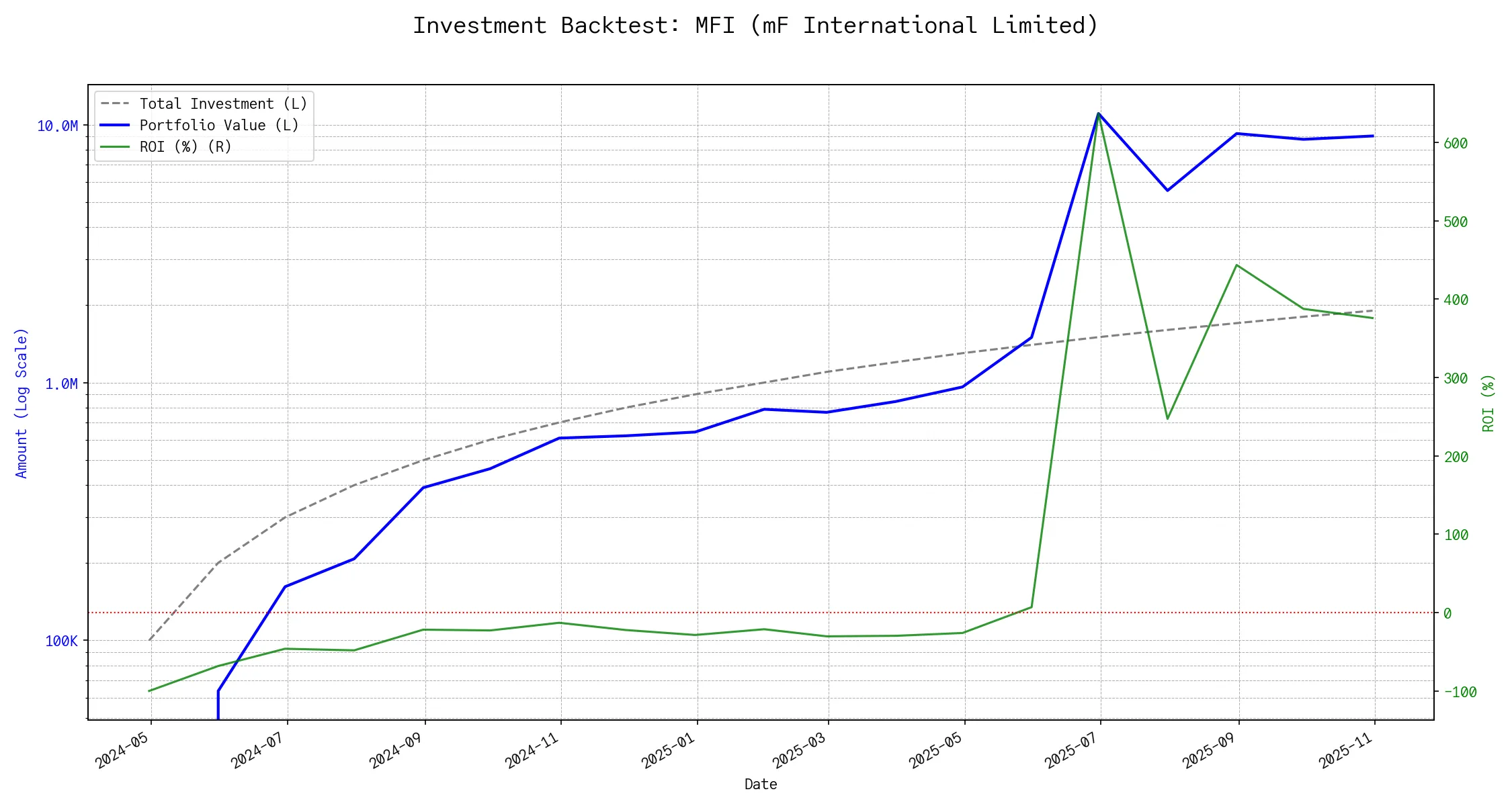The width and height of the screenshot is (1512, 806).
Task: Click the 2025-07 date tick label
Action: click(x=1070, y=750)
